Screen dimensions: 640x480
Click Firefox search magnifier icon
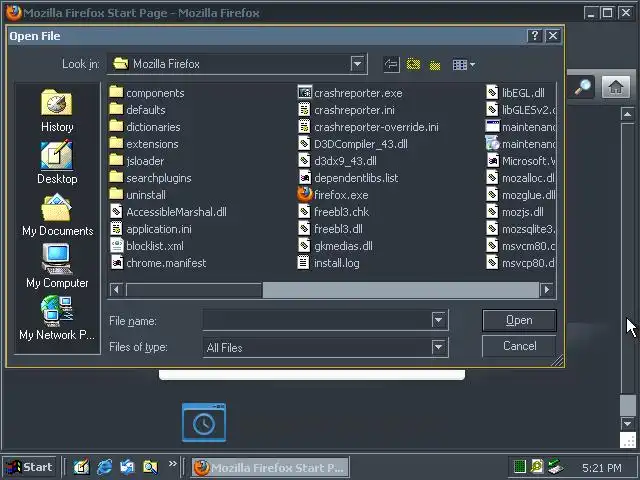(x=583, y=87)
